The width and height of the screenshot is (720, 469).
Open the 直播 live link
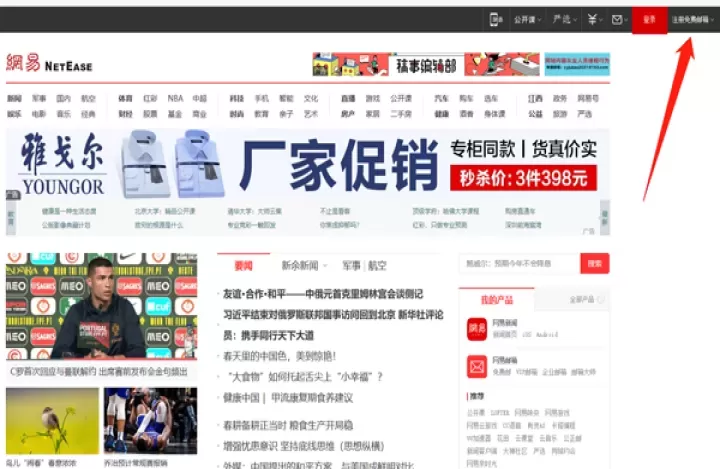[348, 98]
